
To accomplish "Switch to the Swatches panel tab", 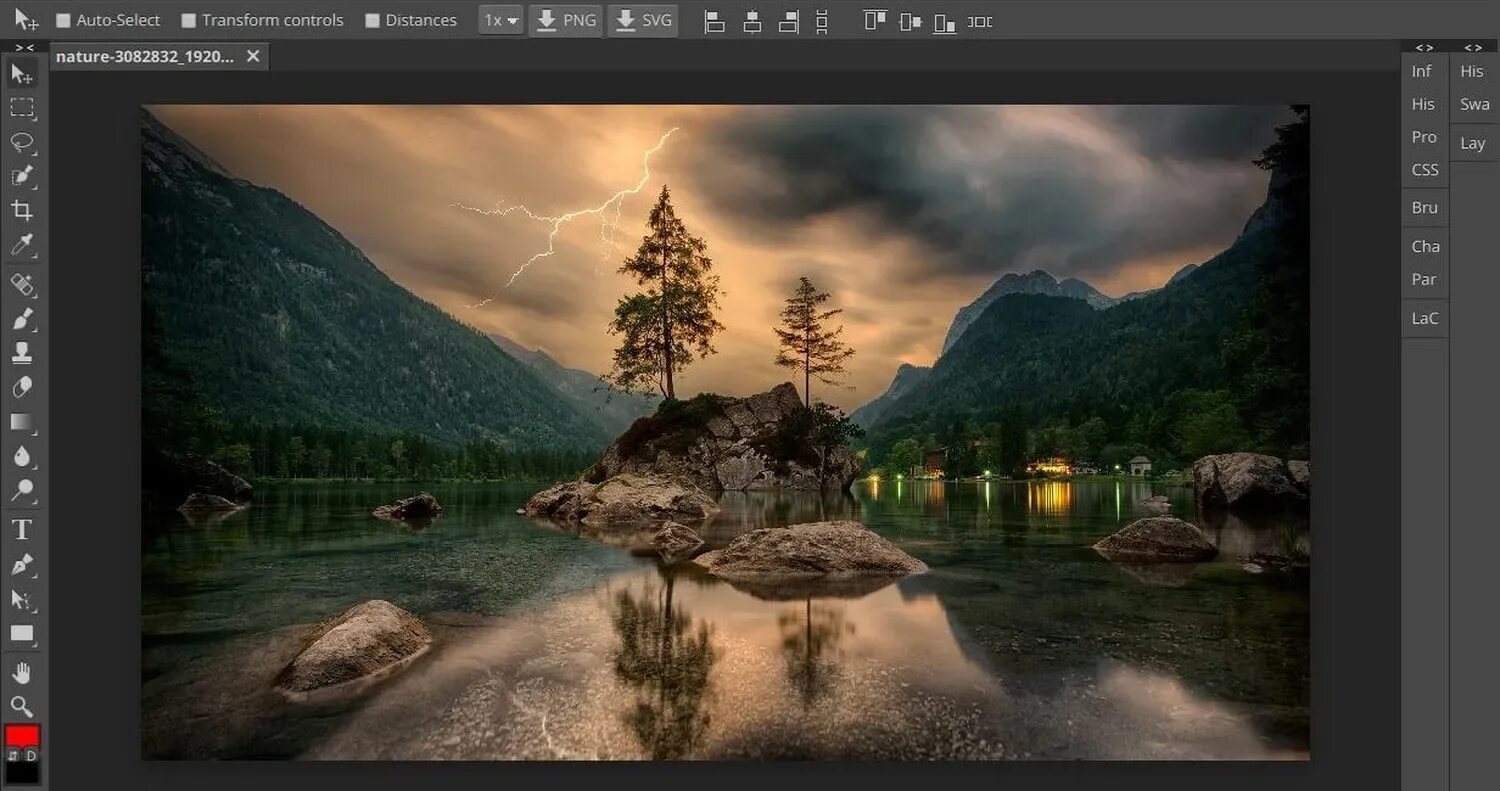I will 1474,103.
